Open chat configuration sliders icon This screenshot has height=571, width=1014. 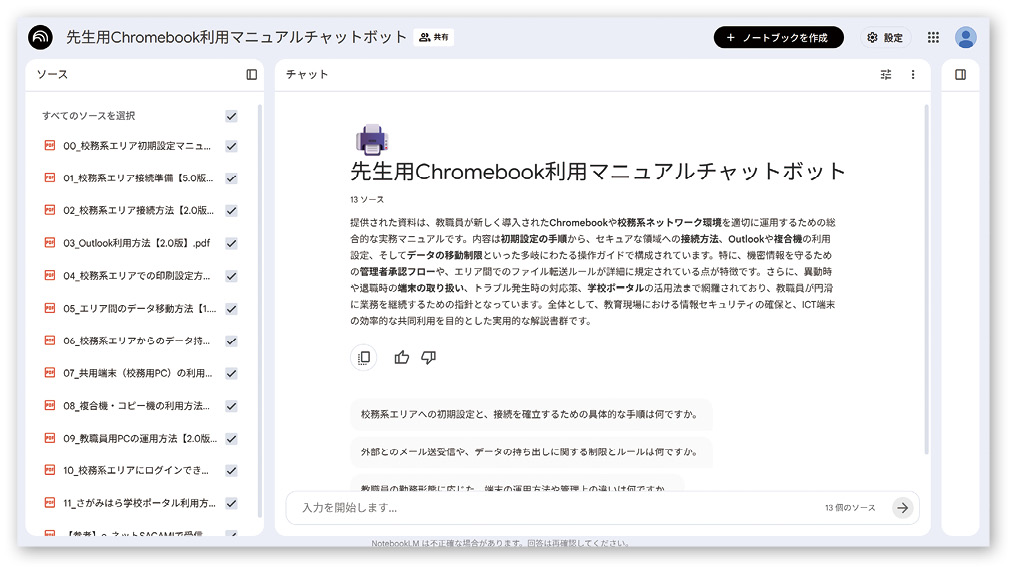[x=886, y=75]
